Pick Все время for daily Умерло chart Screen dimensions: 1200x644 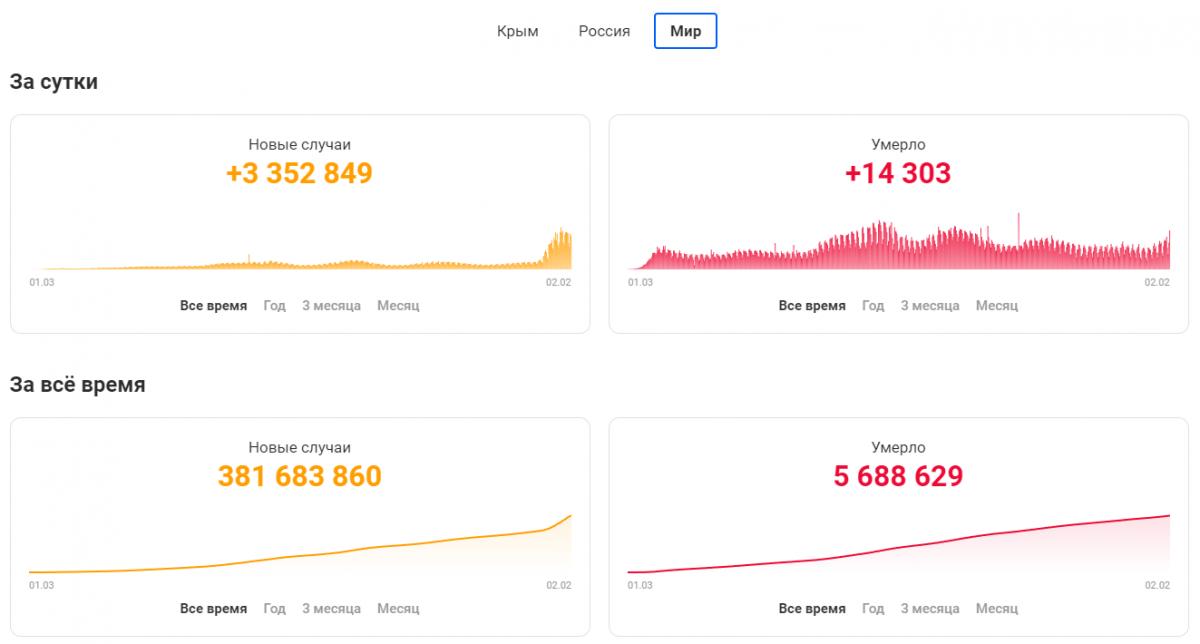click(812, 306)
